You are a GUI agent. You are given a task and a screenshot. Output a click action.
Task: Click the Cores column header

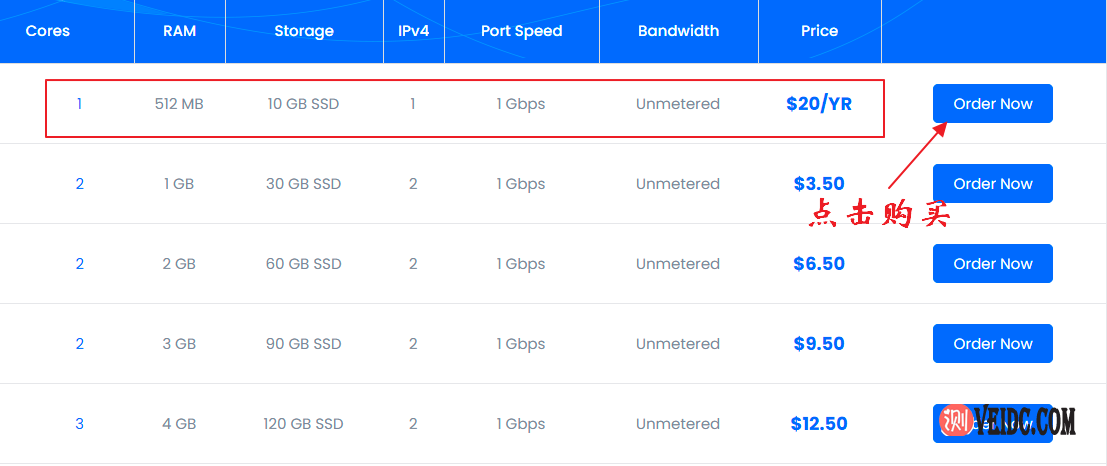(48, 31)
